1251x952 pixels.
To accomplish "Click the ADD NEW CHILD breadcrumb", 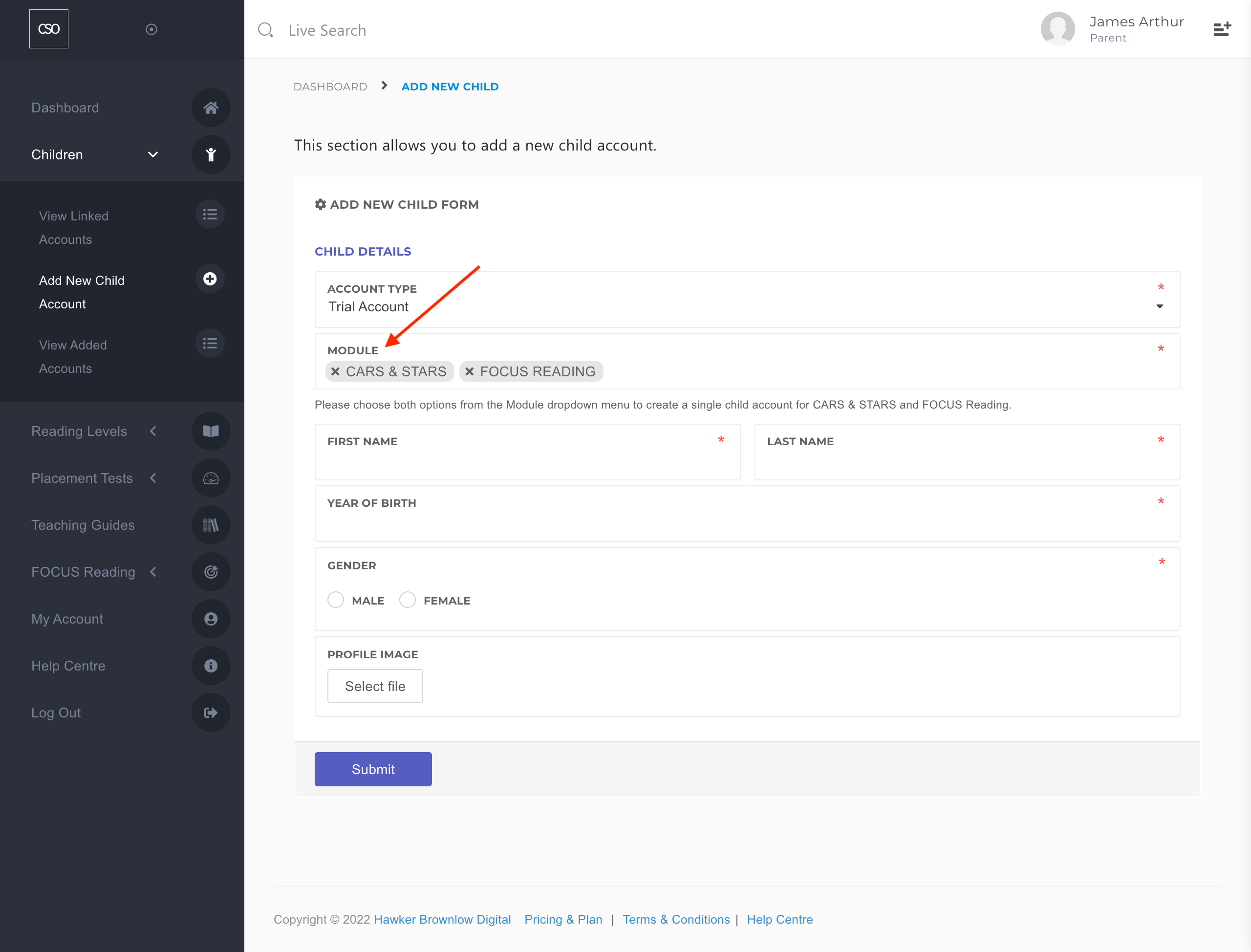I will [451, 87].
